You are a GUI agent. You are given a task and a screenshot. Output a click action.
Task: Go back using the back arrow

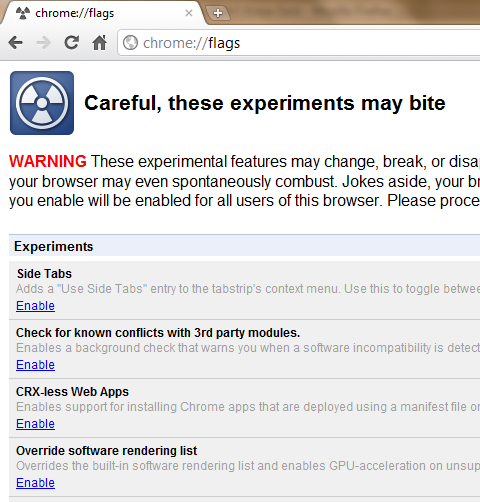(x=16, y=43)
